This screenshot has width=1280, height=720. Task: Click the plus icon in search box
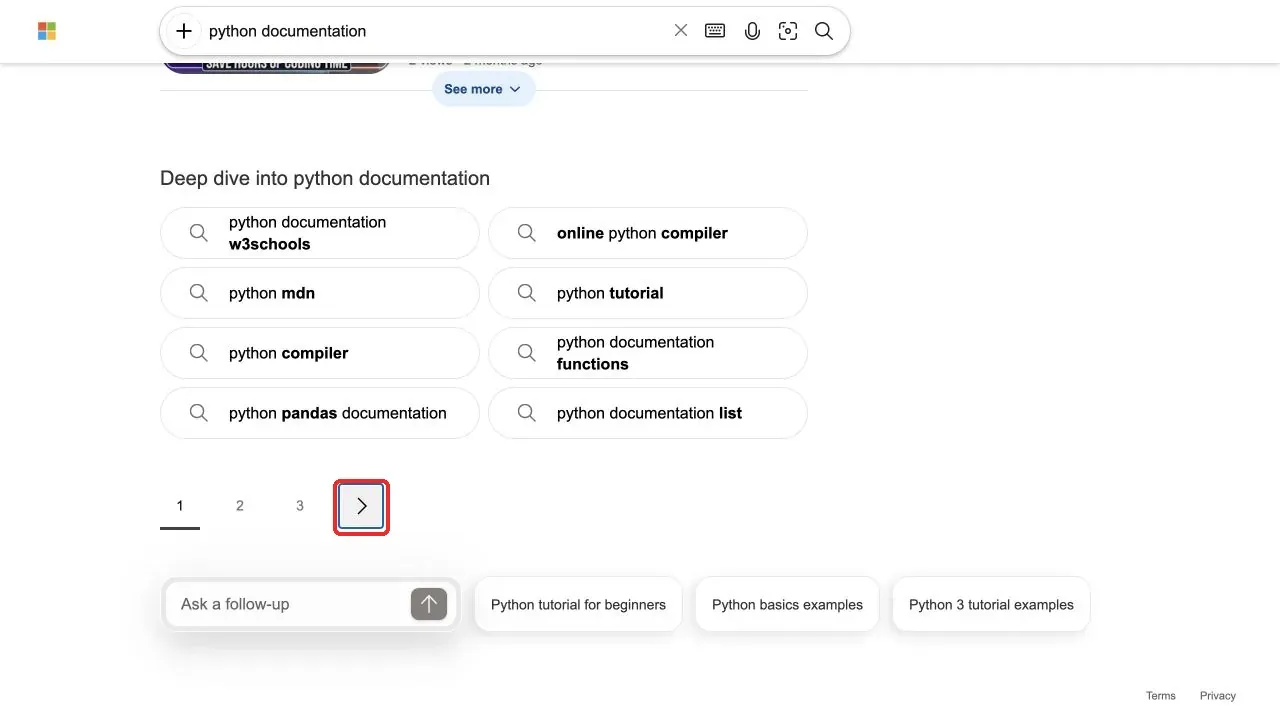click(x=184, y=31)
